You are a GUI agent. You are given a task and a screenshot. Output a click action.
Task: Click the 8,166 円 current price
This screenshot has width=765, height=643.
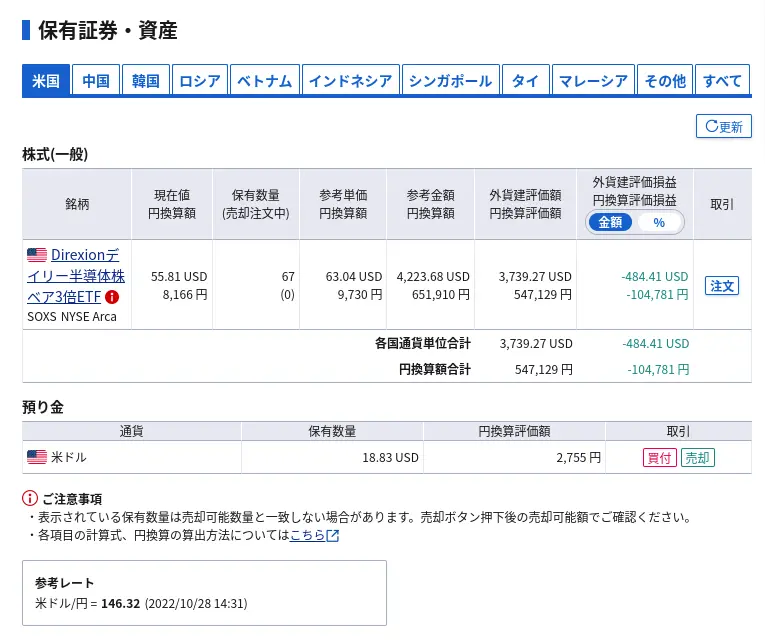(185, 295)
